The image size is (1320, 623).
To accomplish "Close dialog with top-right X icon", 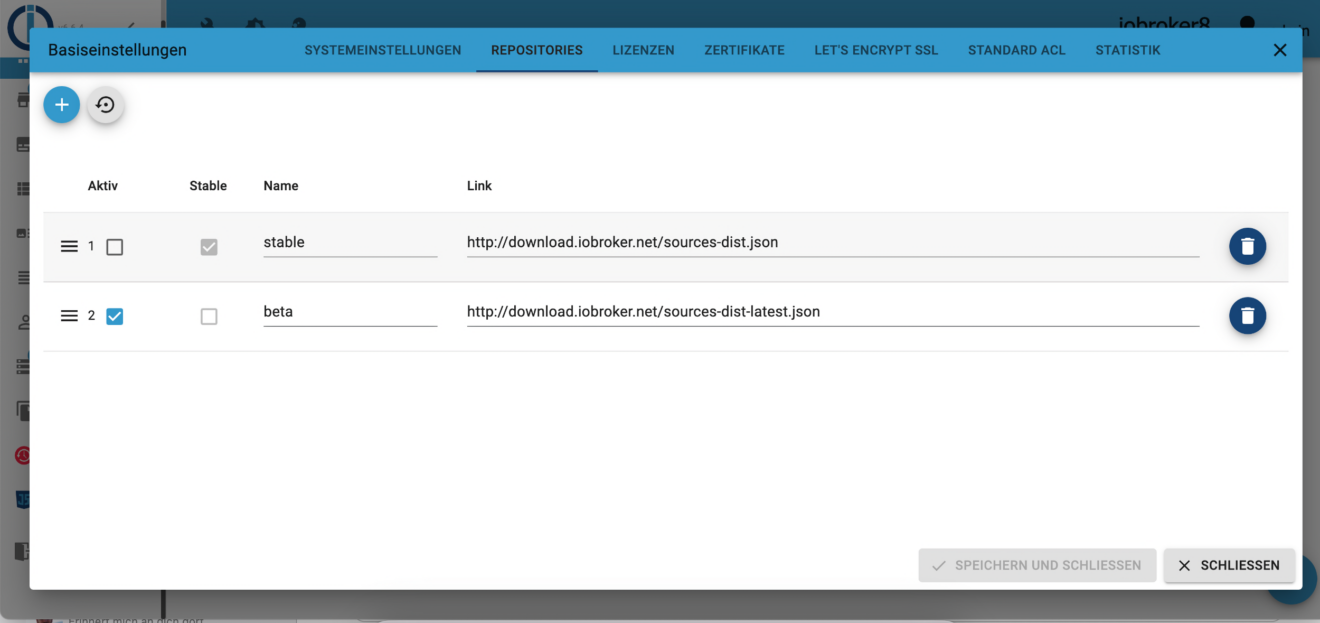I will pyautogui.click(x=1280, y=50).
